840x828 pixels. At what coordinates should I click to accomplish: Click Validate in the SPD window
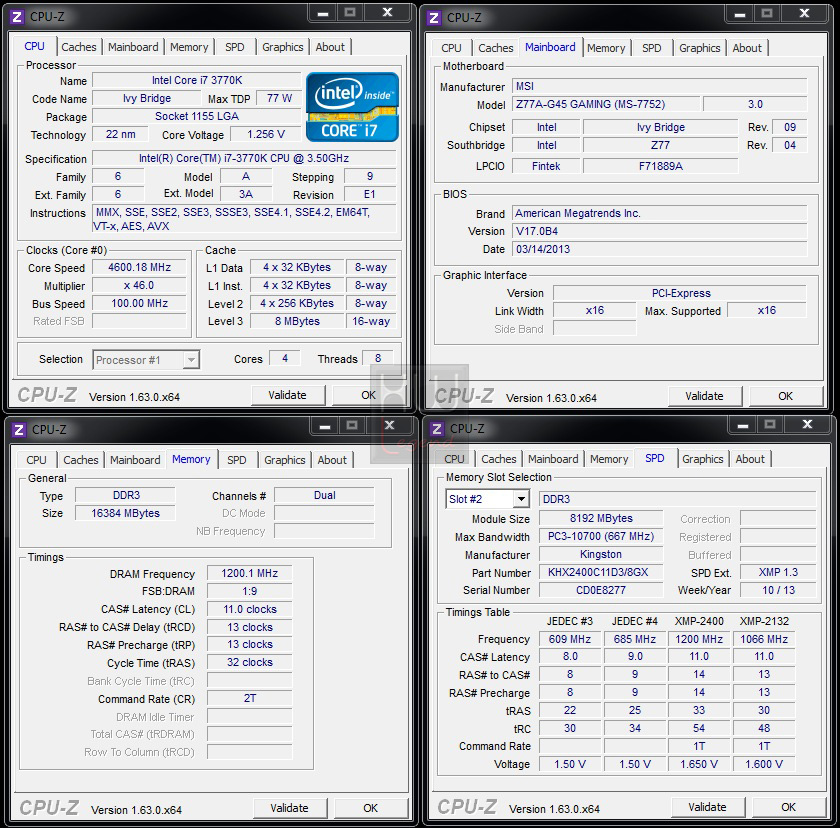[x=707, y=807]
